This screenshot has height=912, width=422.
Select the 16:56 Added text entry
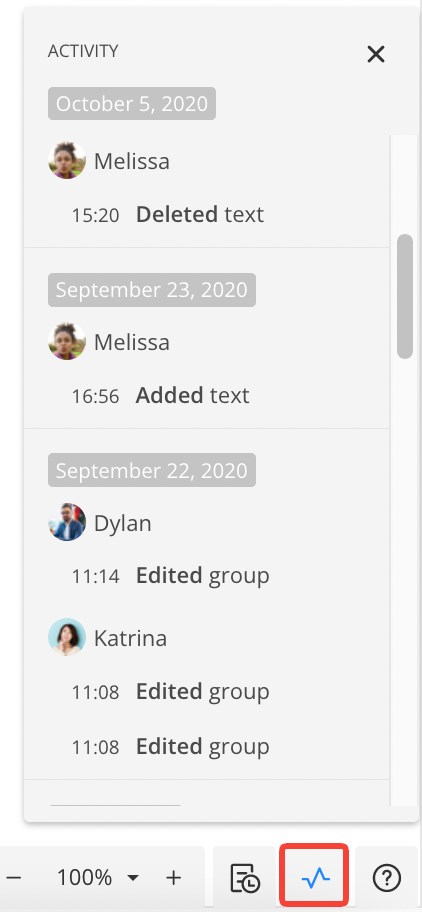click(160, 396)
